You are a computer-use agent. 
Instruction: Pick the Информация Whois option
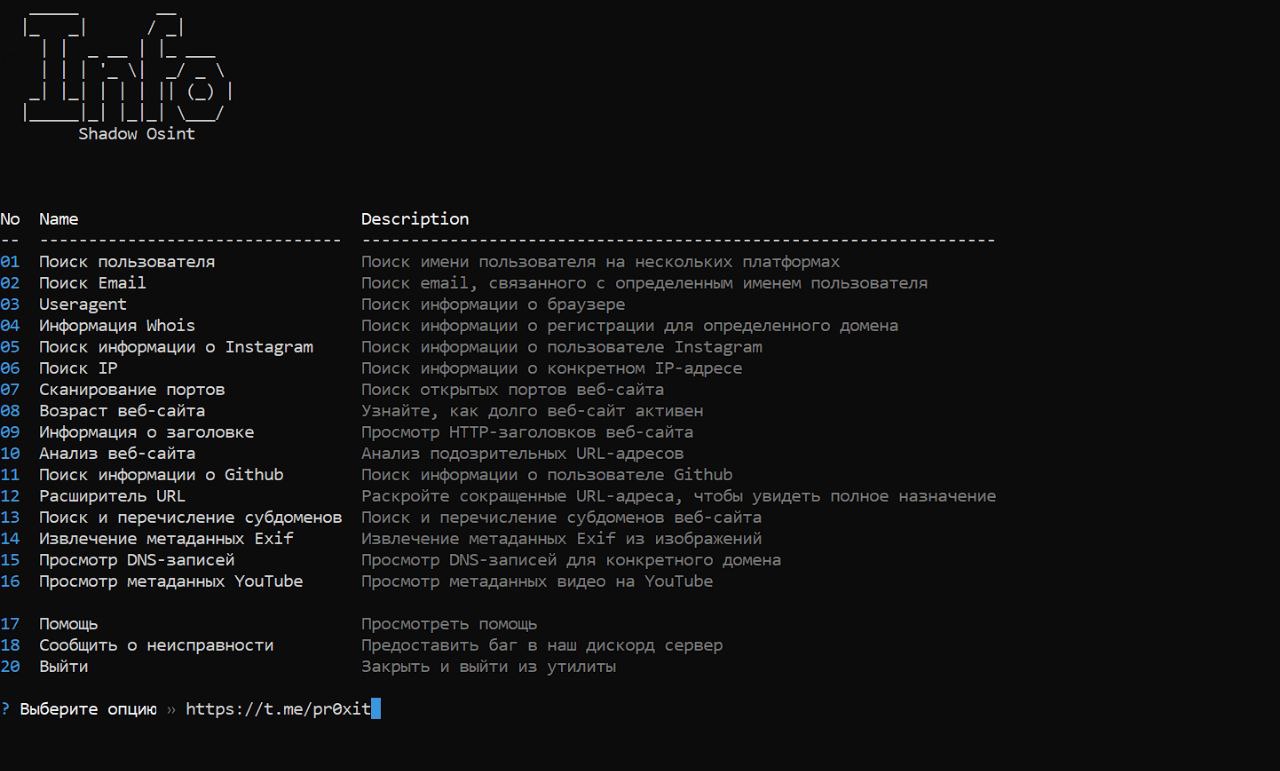(x=117, y=326)
